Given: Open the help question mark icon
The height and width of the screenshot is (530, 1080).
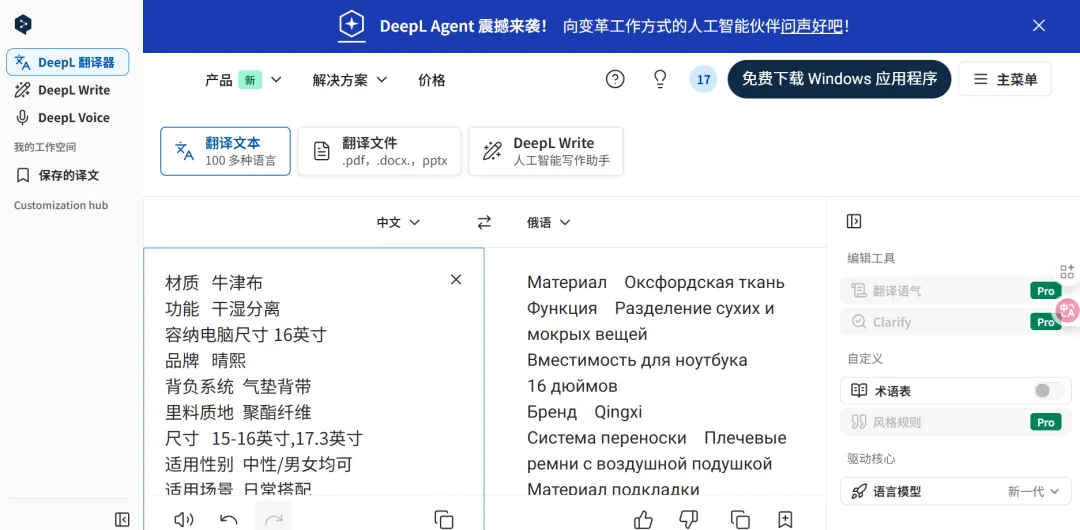Looking at the screenshot, I should (615, 79).
